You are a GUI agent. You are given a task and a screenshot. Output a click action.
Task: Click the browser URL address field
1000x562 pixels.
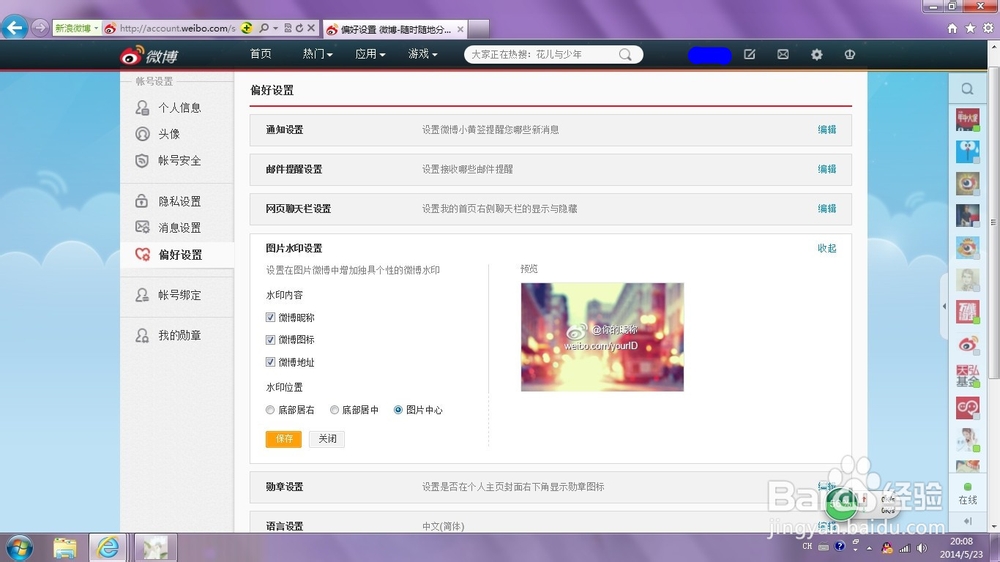(177, 28)
